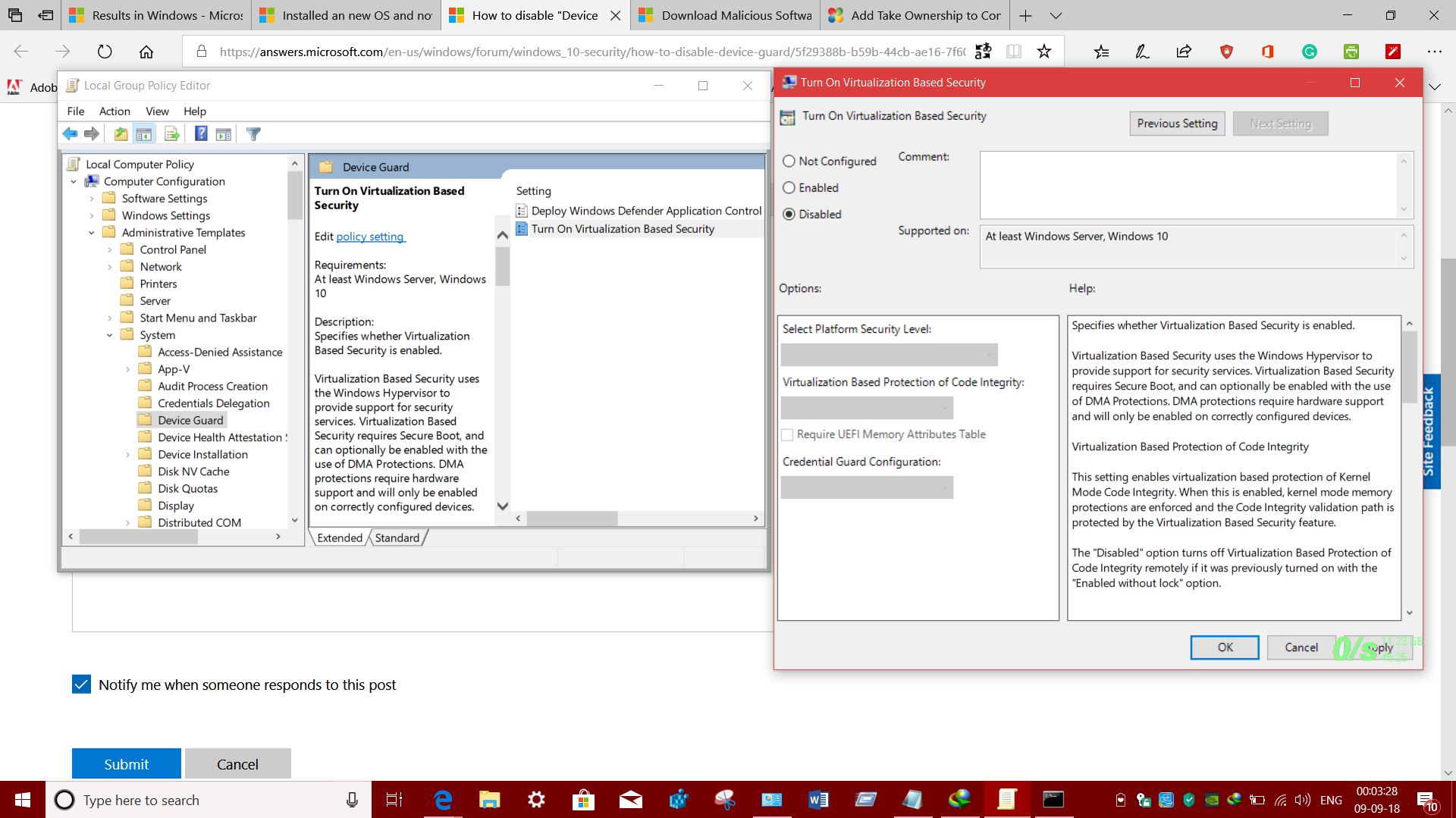Open the export list icon
The height and width of the screenshot is (818, 1456).
(172, 133)
